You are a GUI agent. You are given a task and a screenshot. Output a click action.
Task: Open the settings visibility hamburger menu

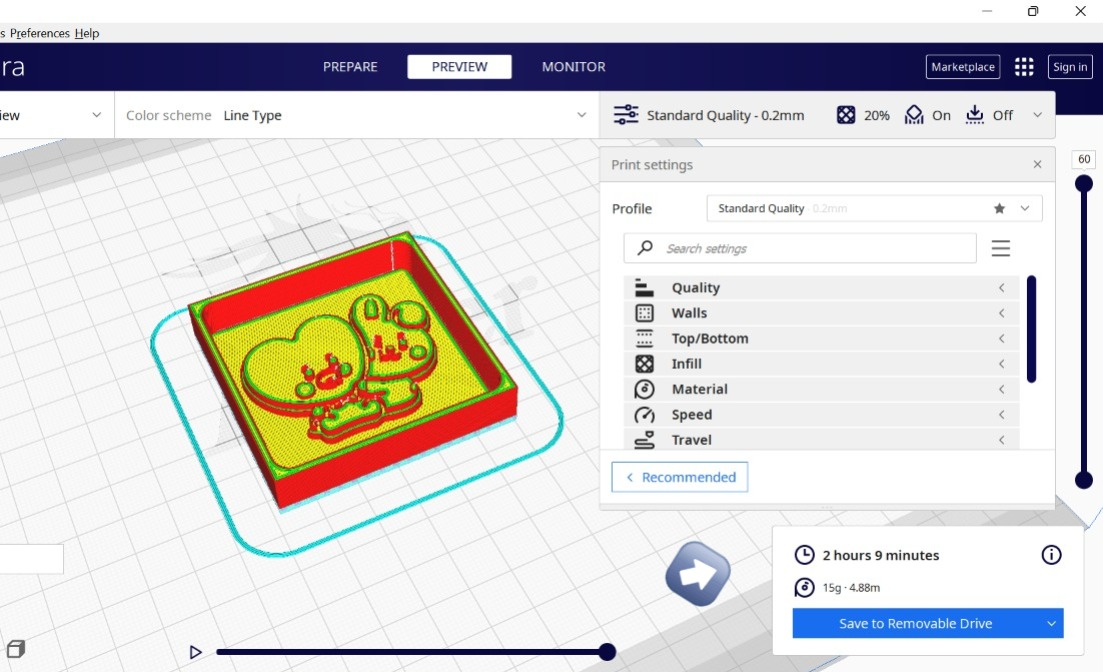[1000, 248]
